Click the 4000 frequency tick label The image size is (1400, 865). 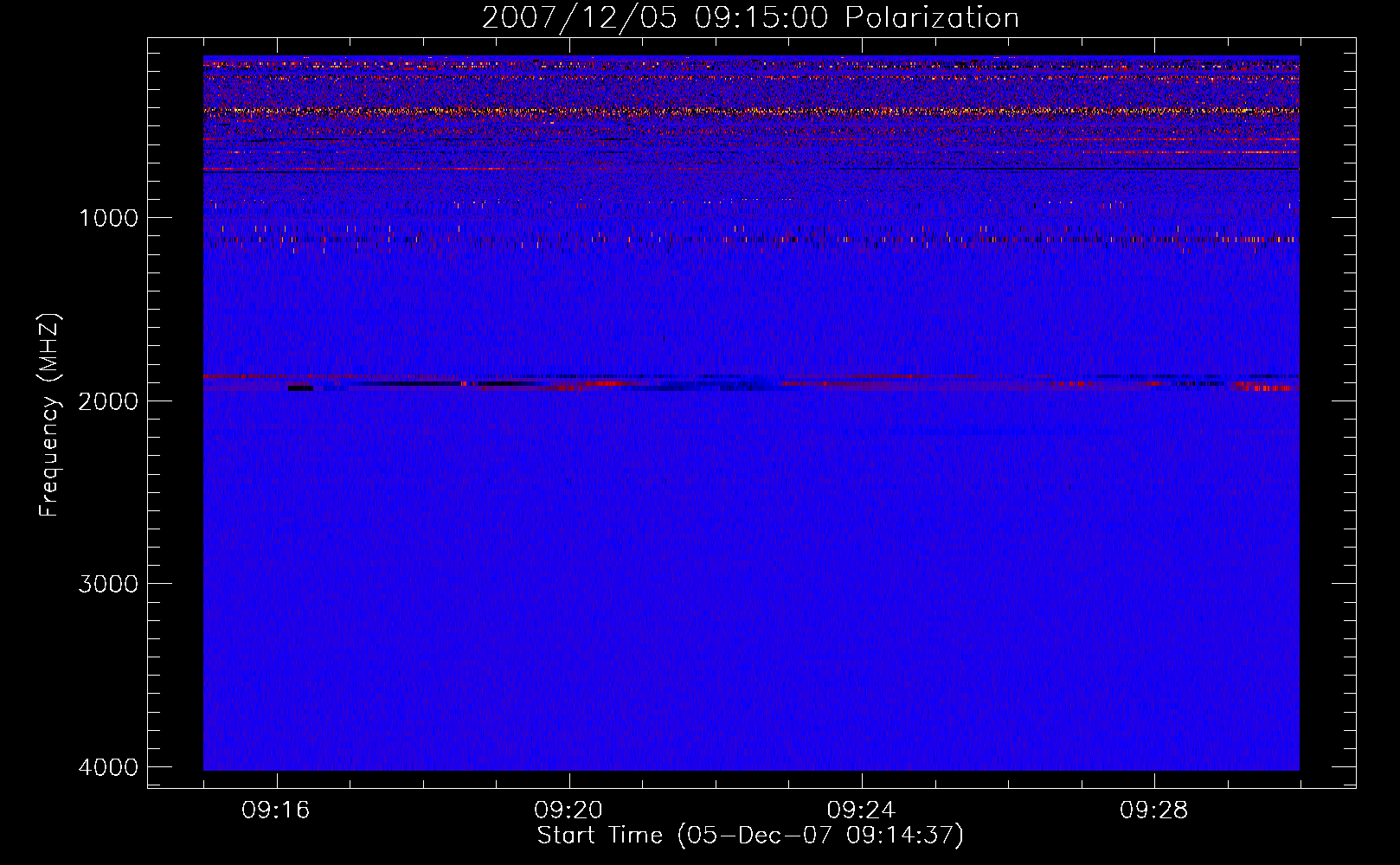tap(108, 767)
